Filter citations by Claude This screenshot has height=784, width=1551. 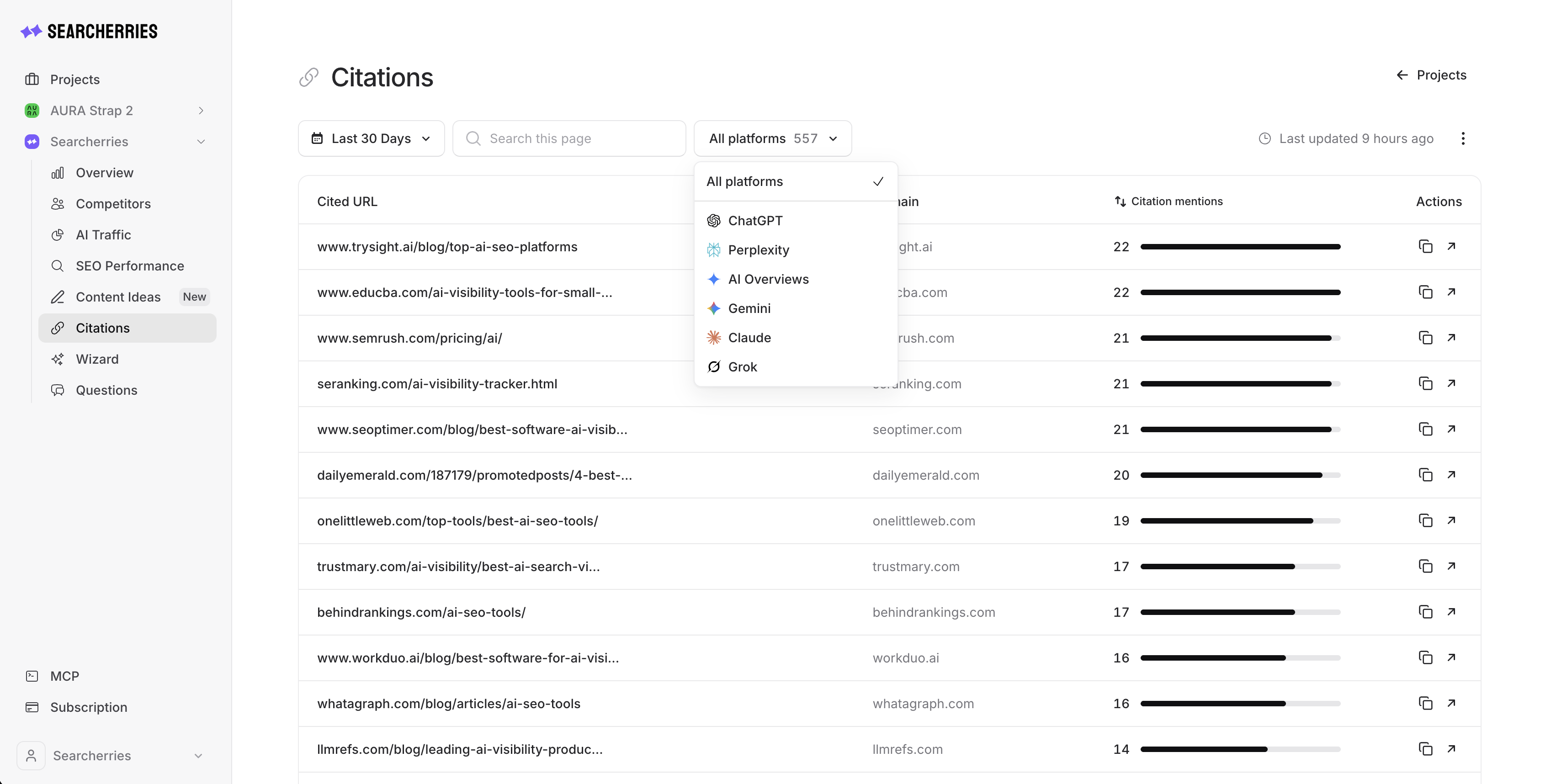click(795, 338)
